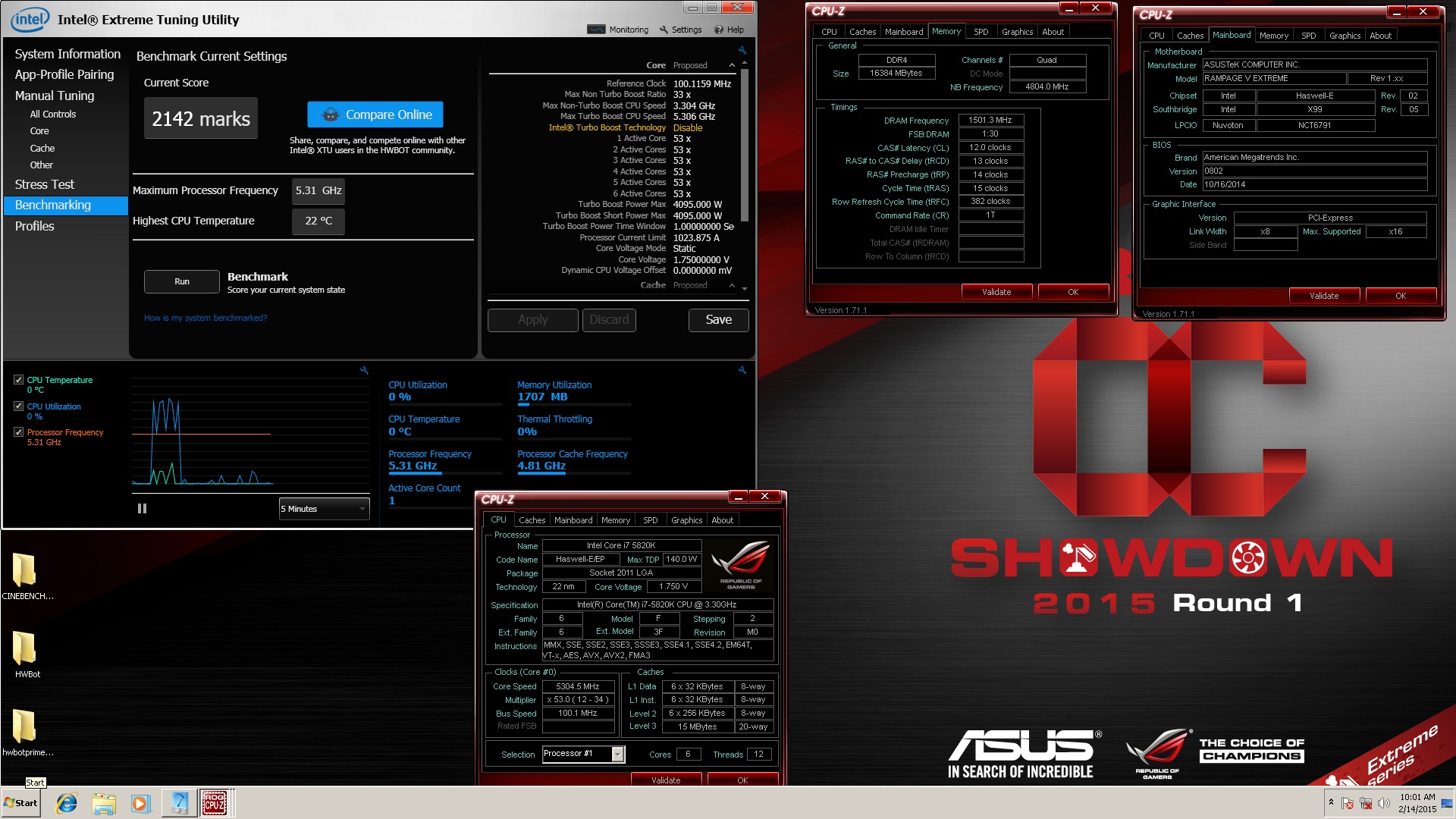Open Memory tab in bottom CPU-Z window
The width and height of the screenshot is (1456, 819).
point(616,520)
